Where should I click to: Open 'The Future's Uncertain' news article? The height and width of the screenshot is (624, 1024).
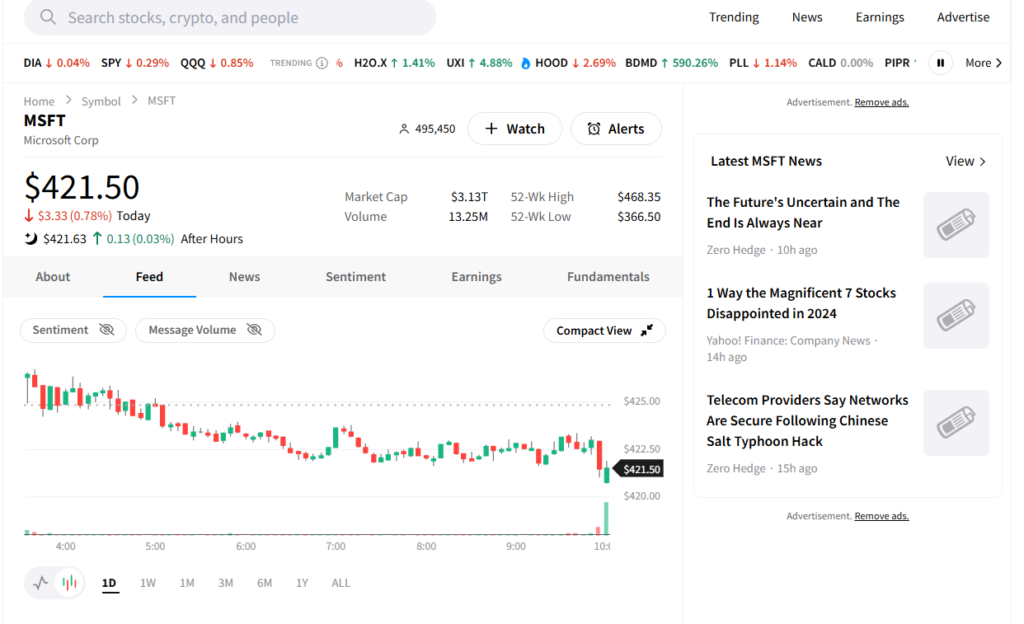click(803, 212)
